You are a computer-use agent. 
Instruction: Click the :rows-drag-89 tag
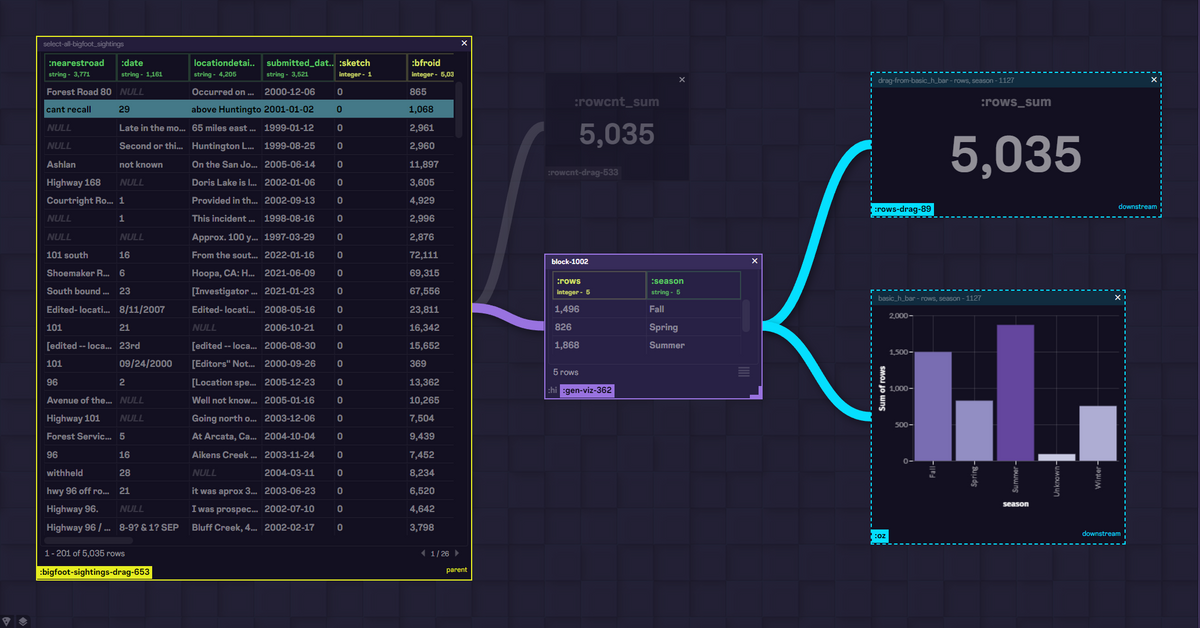click(901, 208)
